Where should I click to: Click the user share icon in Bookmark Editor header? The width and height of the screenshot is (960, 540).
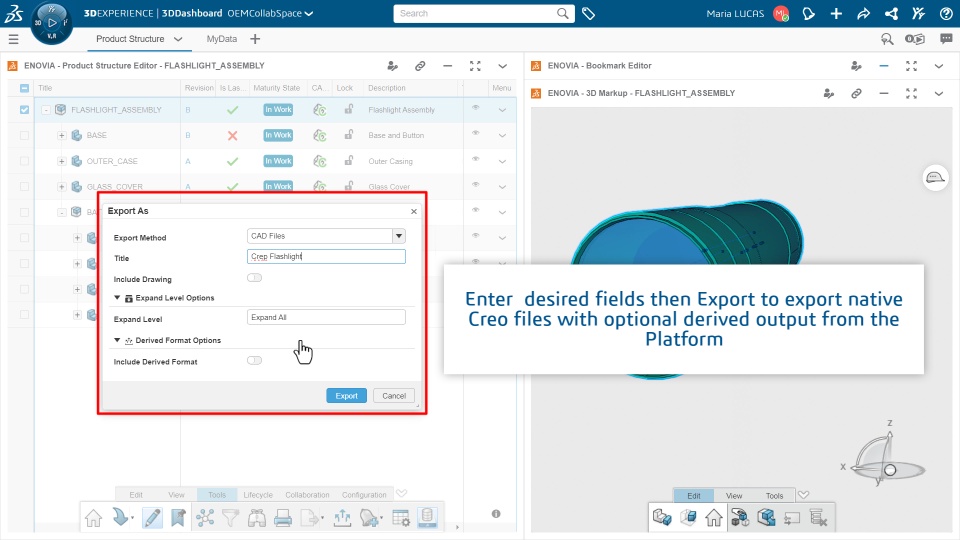click(x=856, y=66)
